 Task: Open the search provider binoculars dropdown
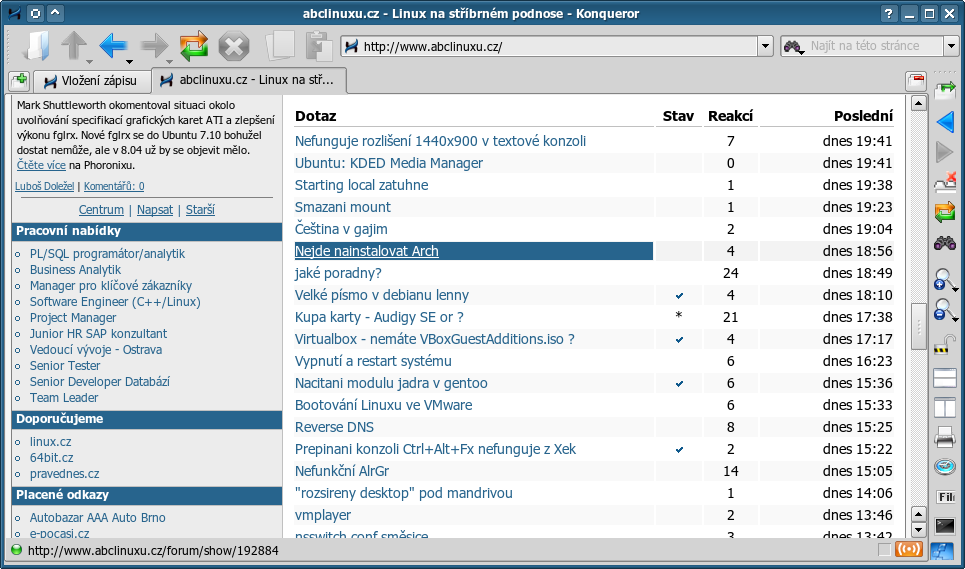794,47
